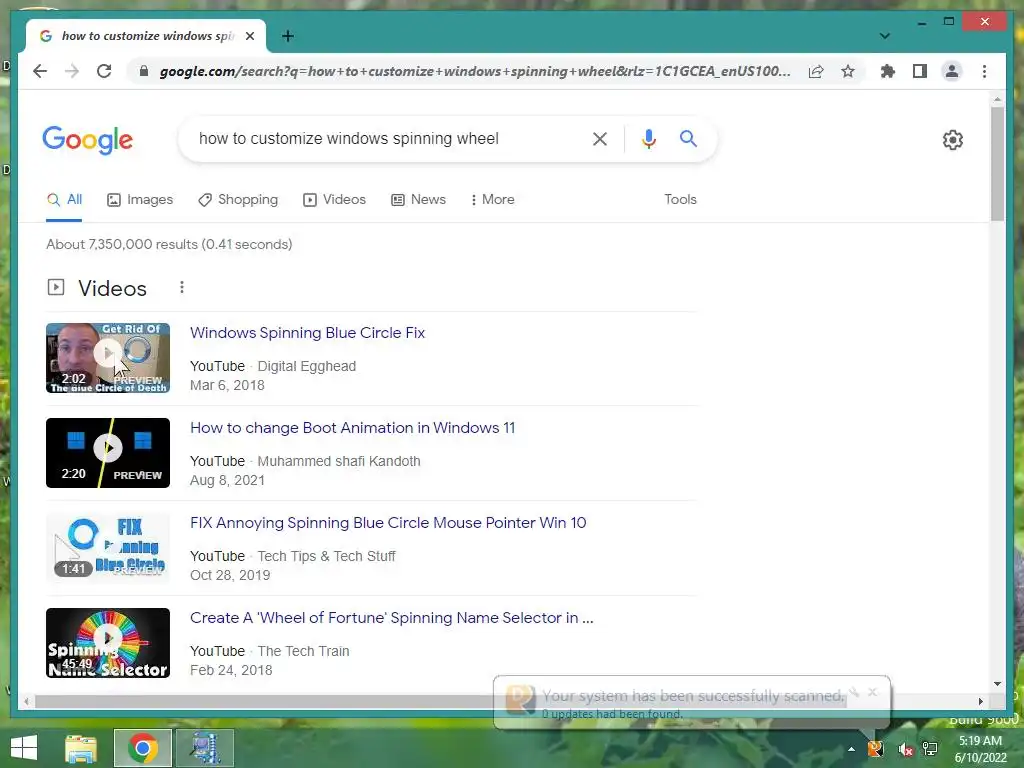Switch to the News tab

418,200
